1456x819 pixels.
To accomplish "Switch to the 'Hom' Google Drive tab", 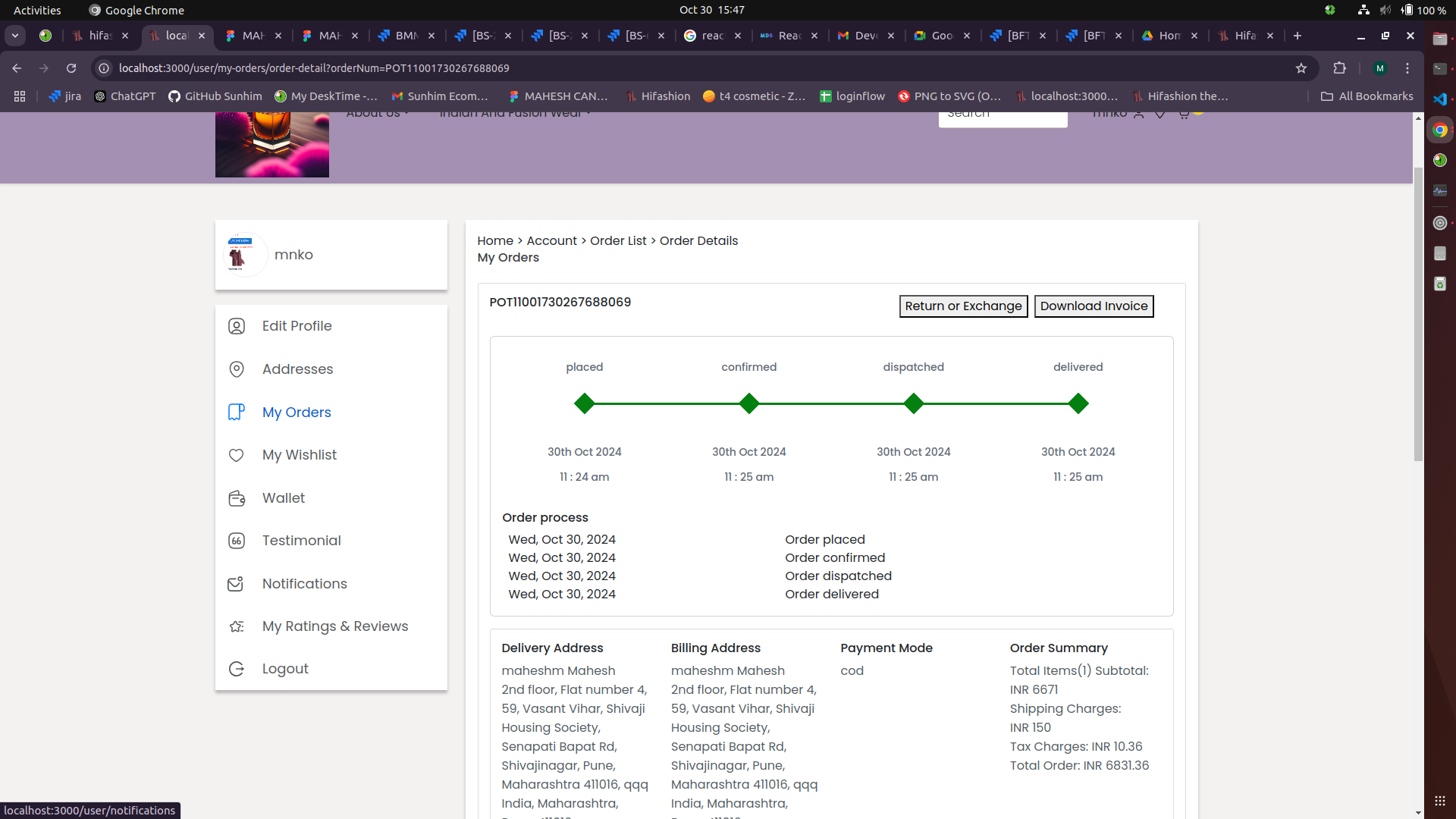I will [x=1169, y=36].
